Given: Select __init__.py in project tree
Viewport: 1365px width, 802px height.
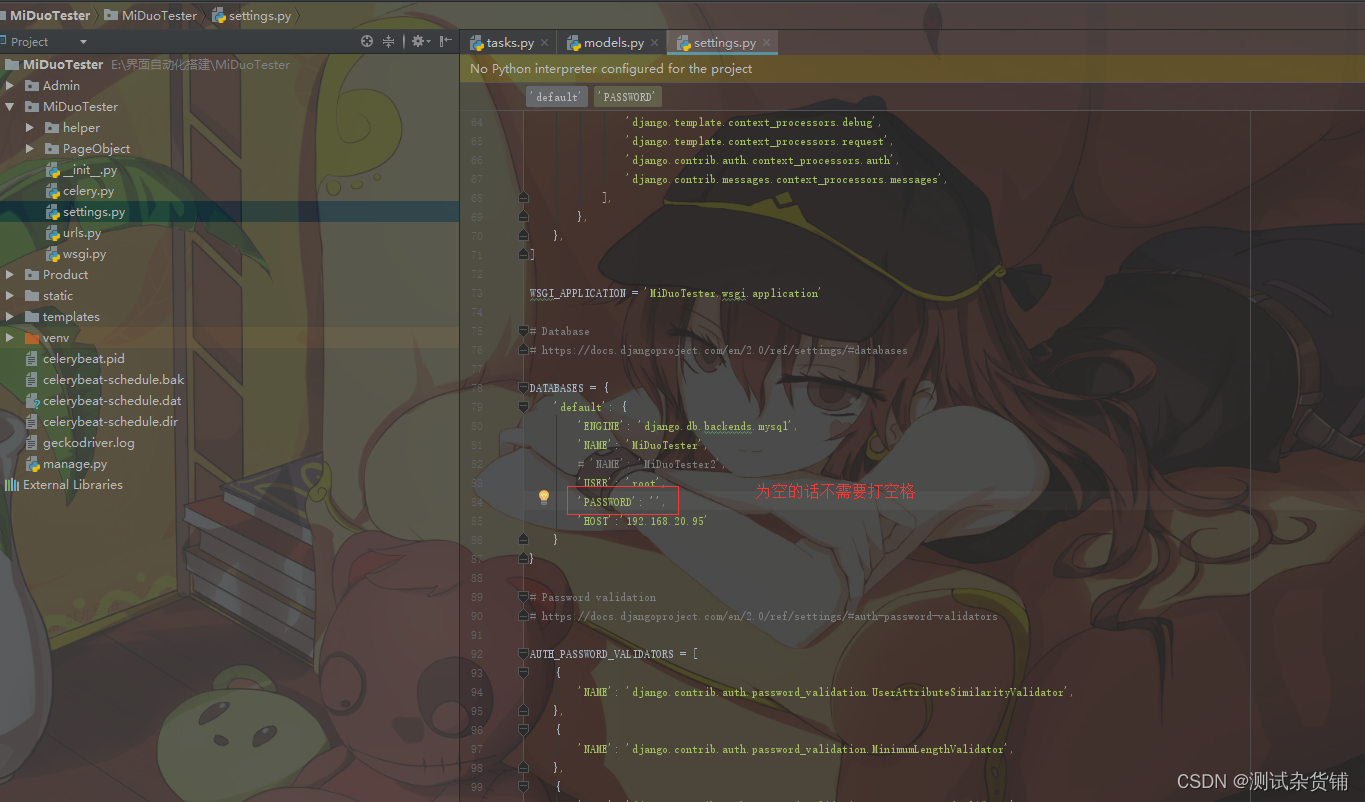Looking at the screenshot, I should (x=89, y=169).
